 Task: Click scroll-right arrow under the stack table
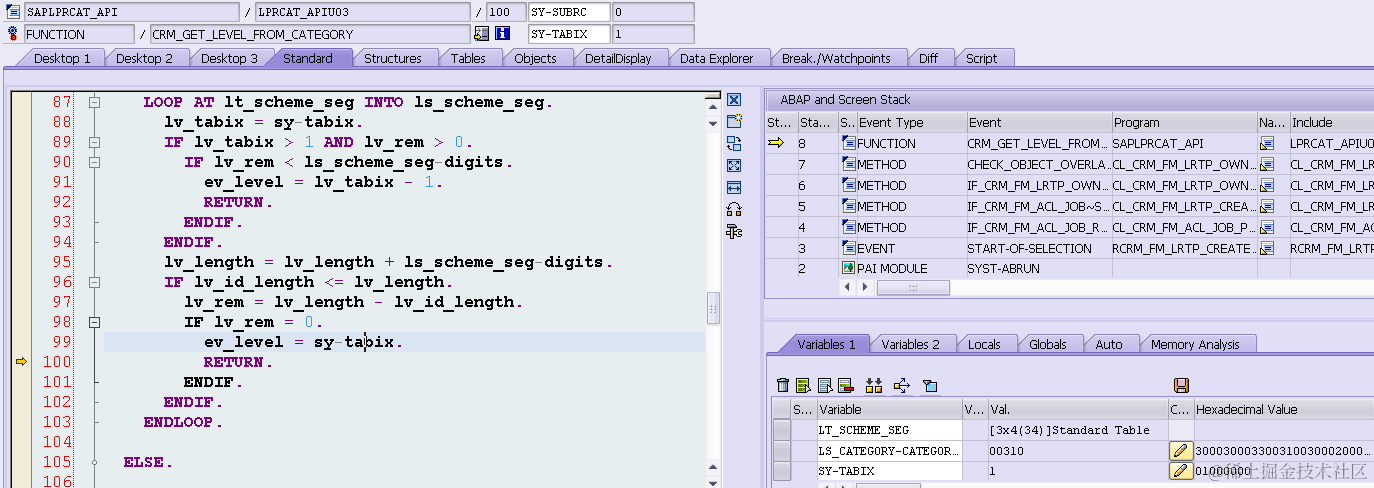point(865,287)
